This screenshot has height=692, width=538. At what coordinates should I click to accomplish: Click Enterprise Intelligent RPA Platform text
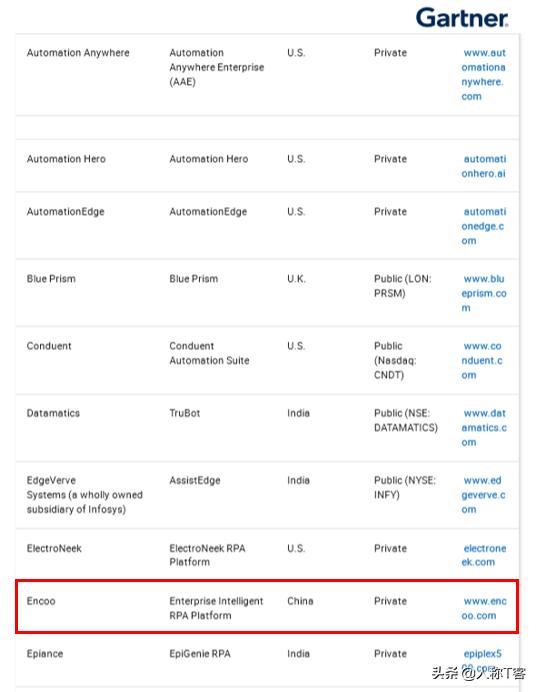click(x=216, y=608)
